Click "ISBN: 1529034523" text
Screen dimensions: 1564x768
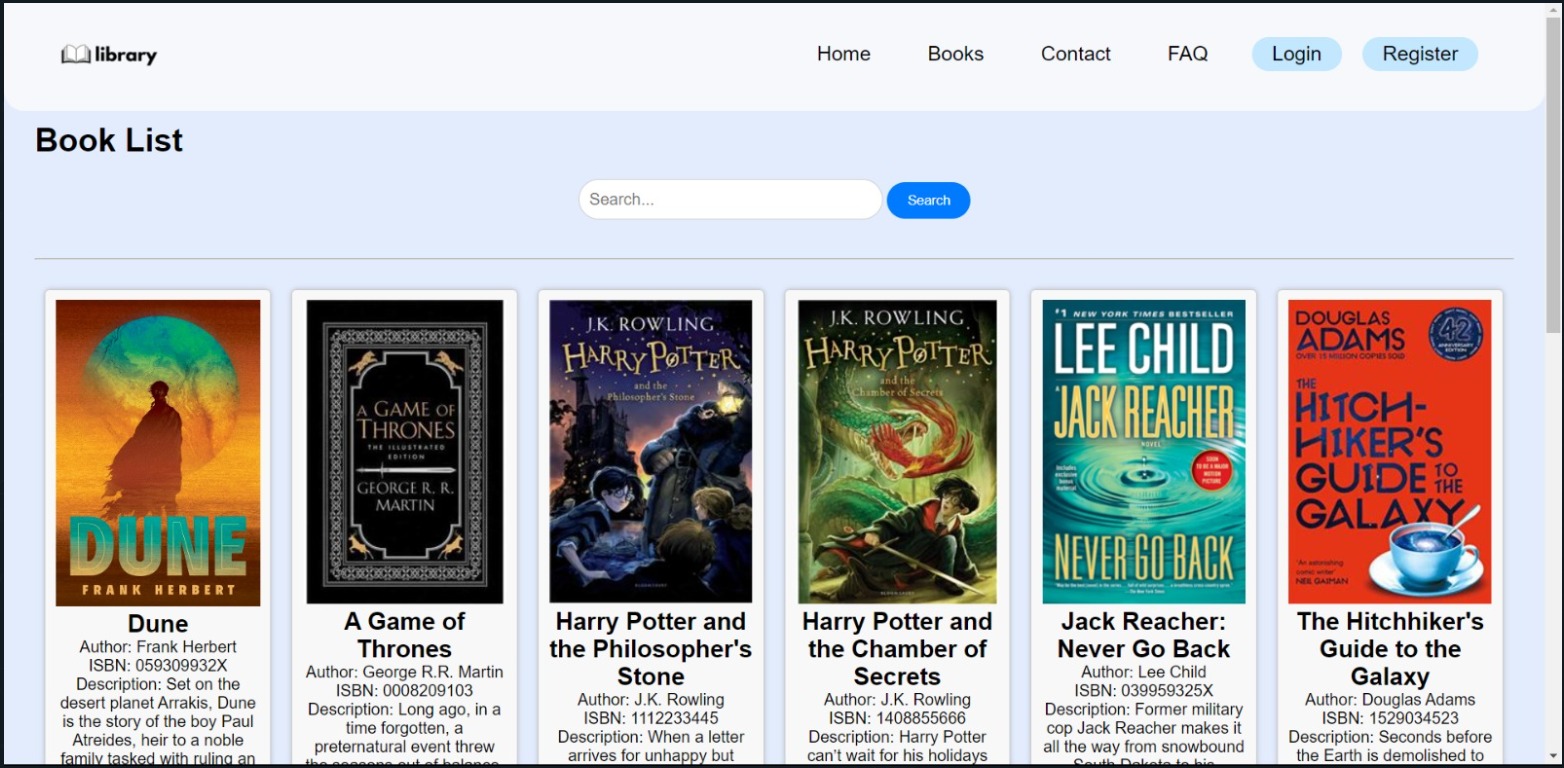click(x=1390, y=718)
